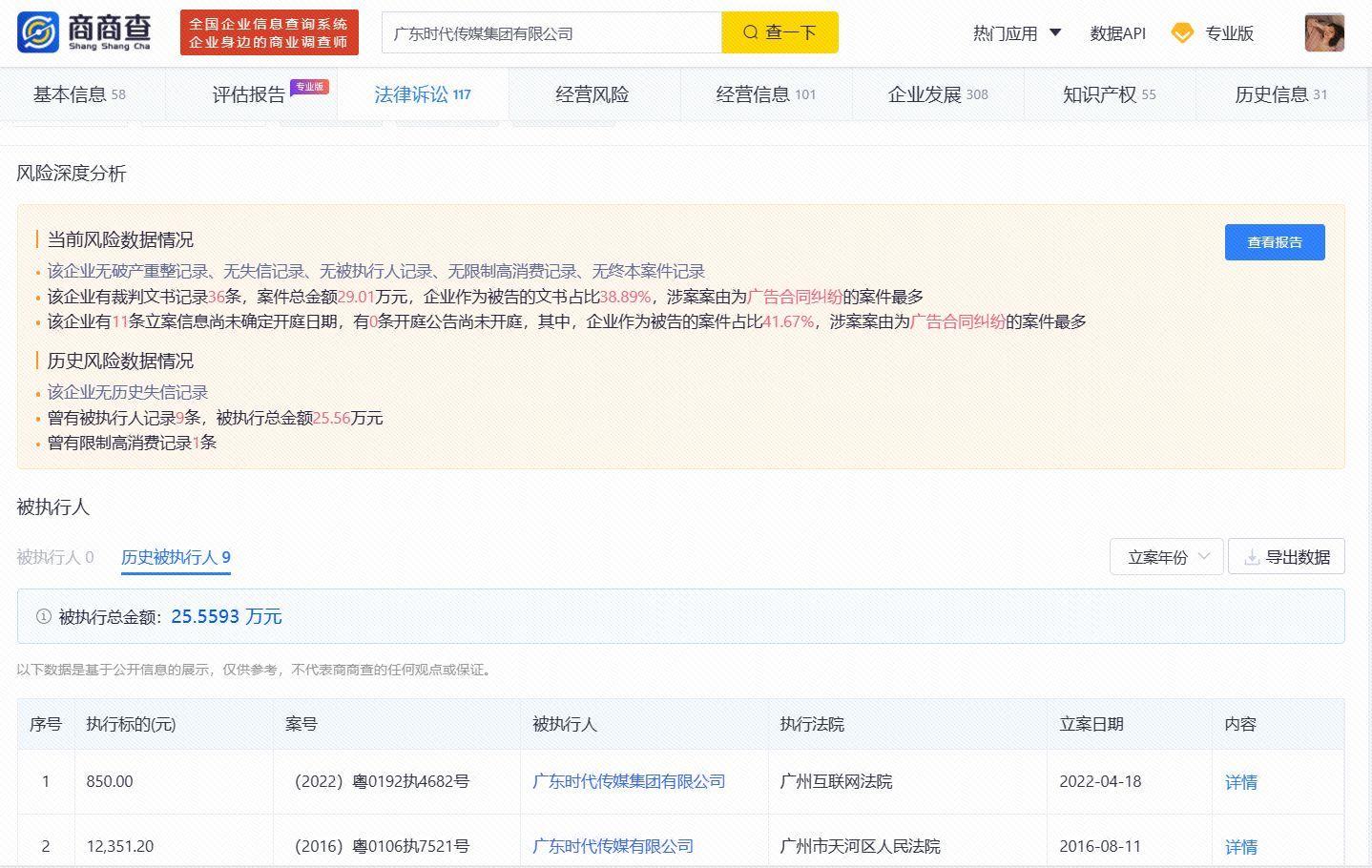Click the 历史风险数据情况 heading
The width and height of the screenshot is (1372, 868).
coord(120,361)
